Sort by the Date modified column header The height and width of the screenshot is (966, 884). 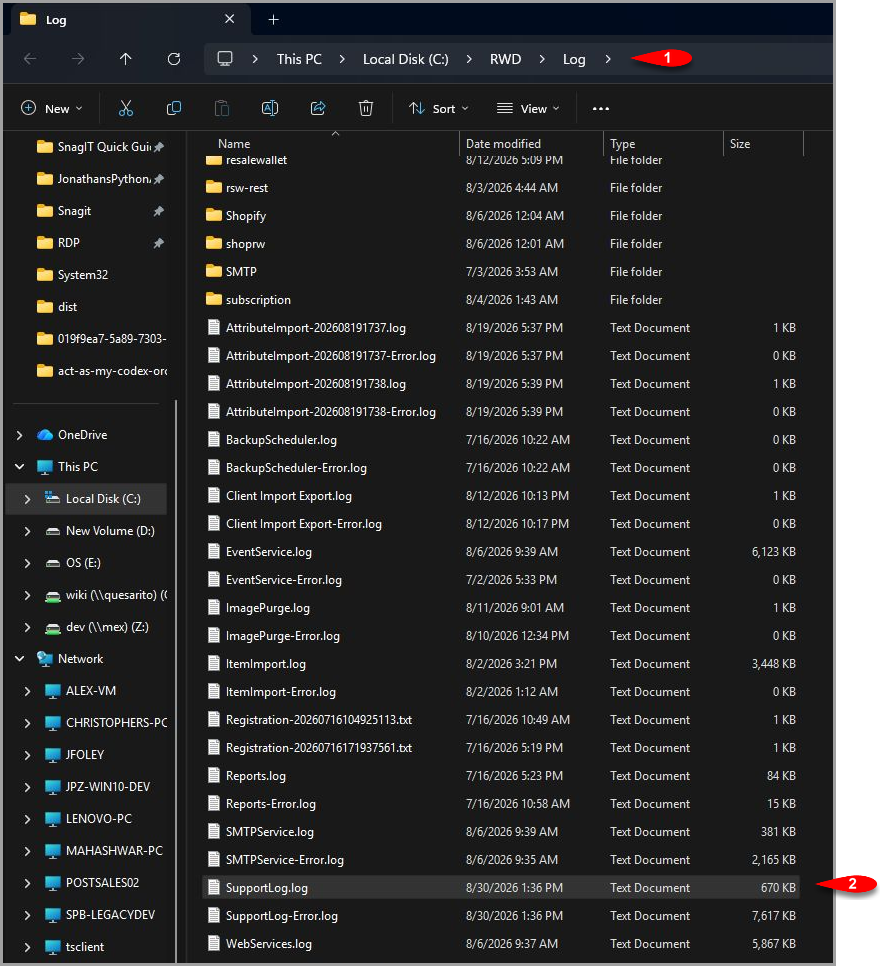[x=503, y=144]
